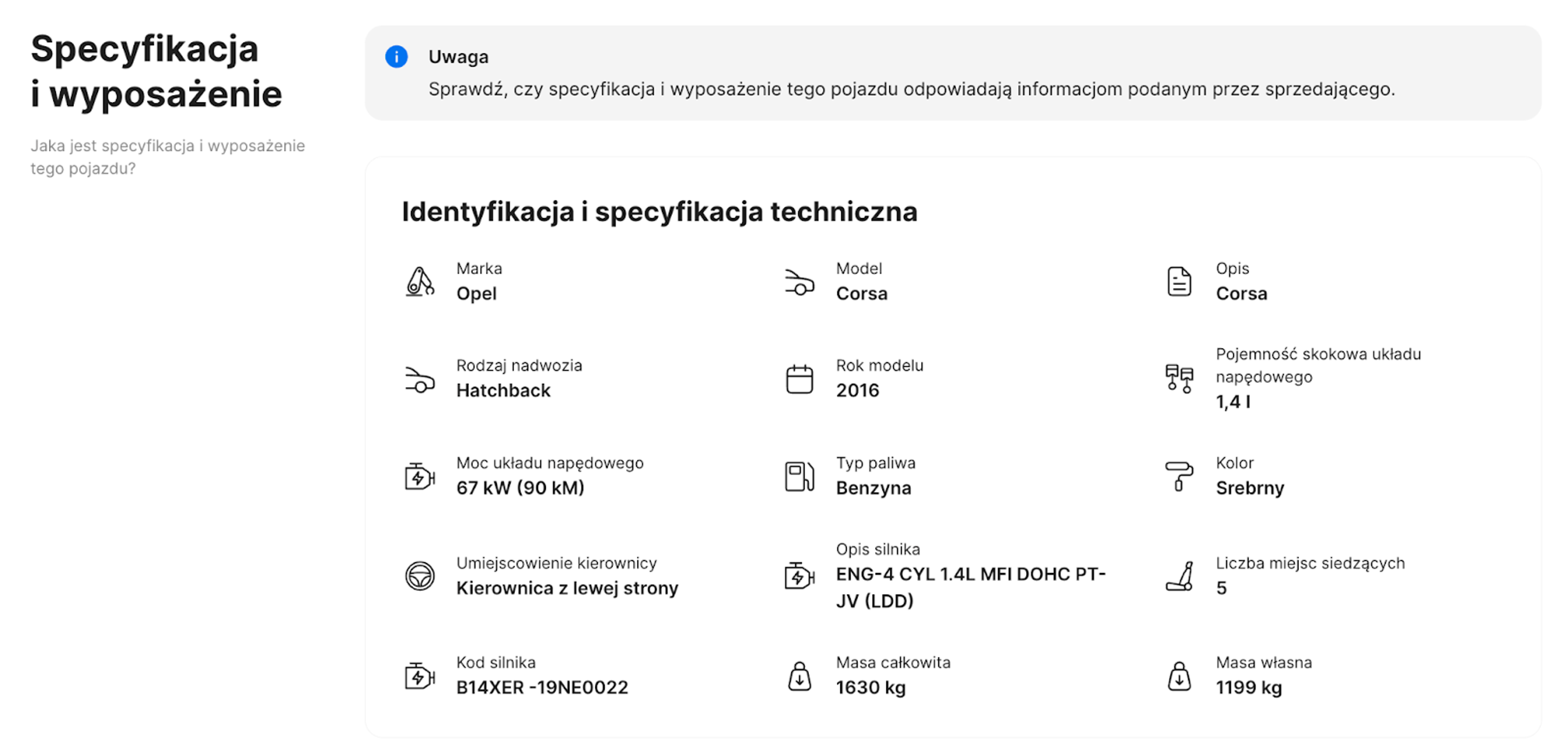This screenshot has width=1568, height=755.
Task: Click the label 'Moc układu napędowego'
Action: pos(550,463)
